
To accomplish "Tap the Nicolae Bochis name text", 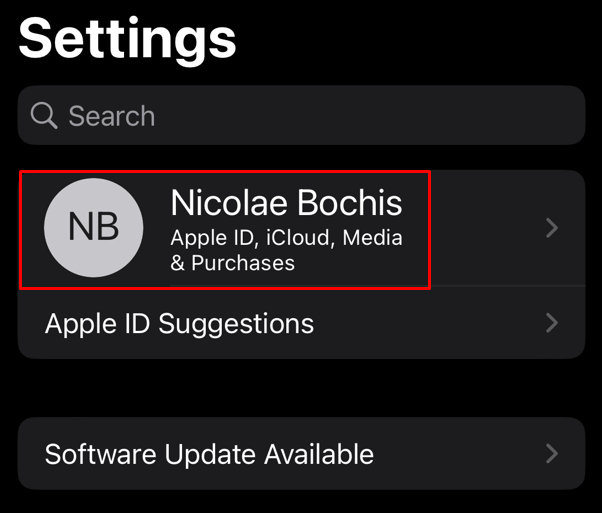I will pyautogui.click(x=286, y=203).
